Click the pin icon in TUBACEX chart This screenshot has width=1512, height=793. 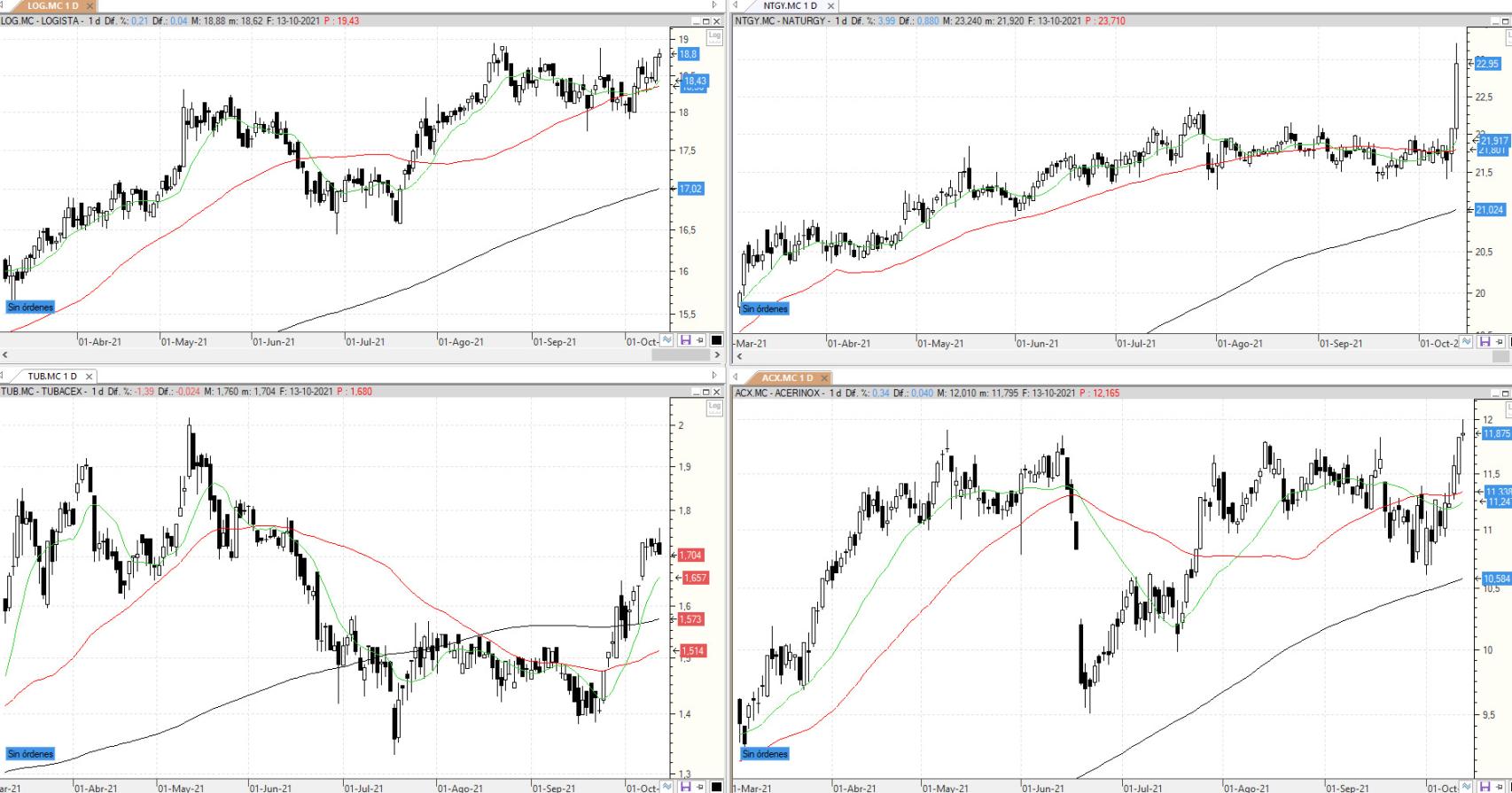(x=700, y=786)
